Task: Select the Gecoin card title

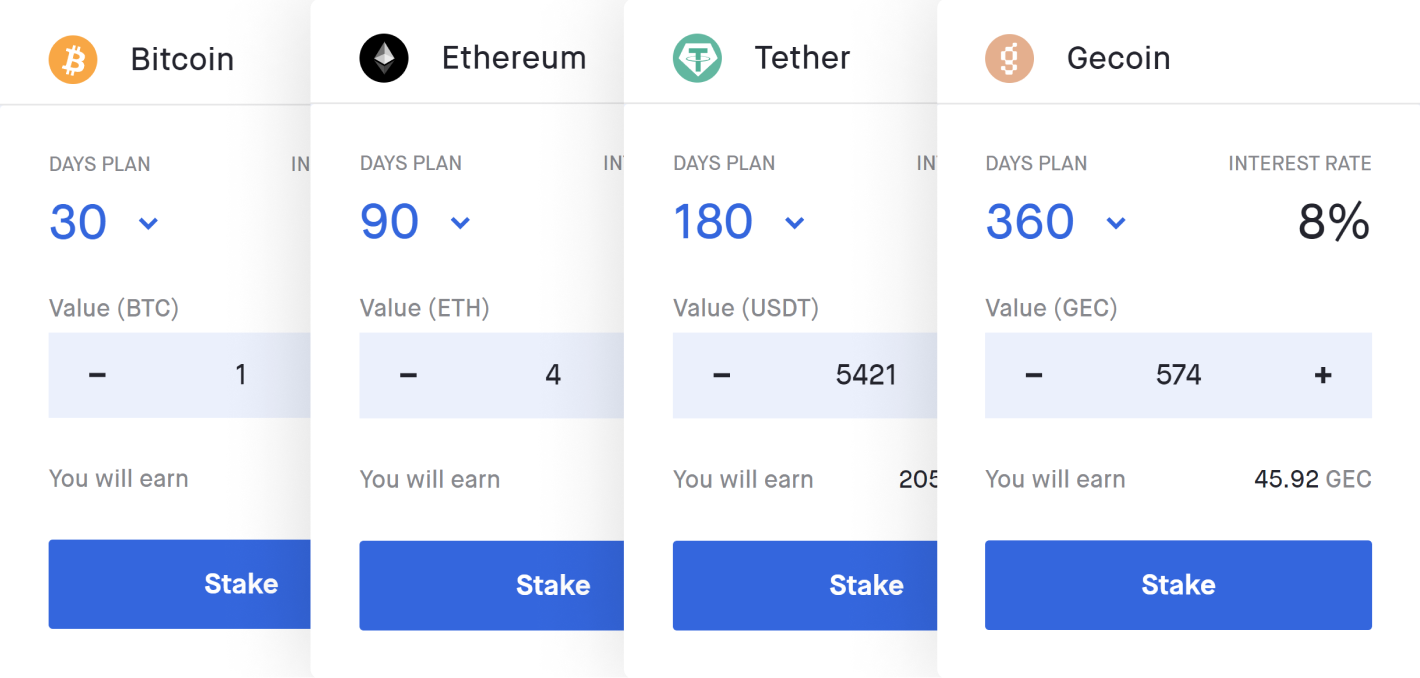Action: pyautogui.click(x=1118, y=58)
